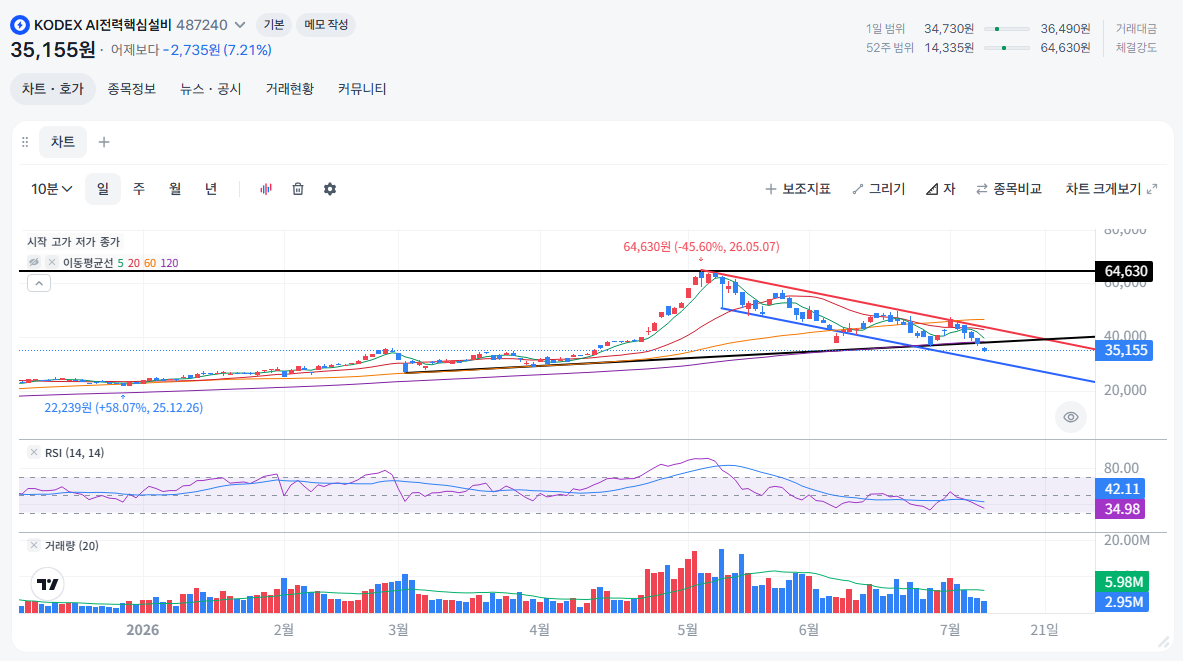Click the orange 60 moving average period
This screenshot has height=661, width=1183.
pos(150,263)
